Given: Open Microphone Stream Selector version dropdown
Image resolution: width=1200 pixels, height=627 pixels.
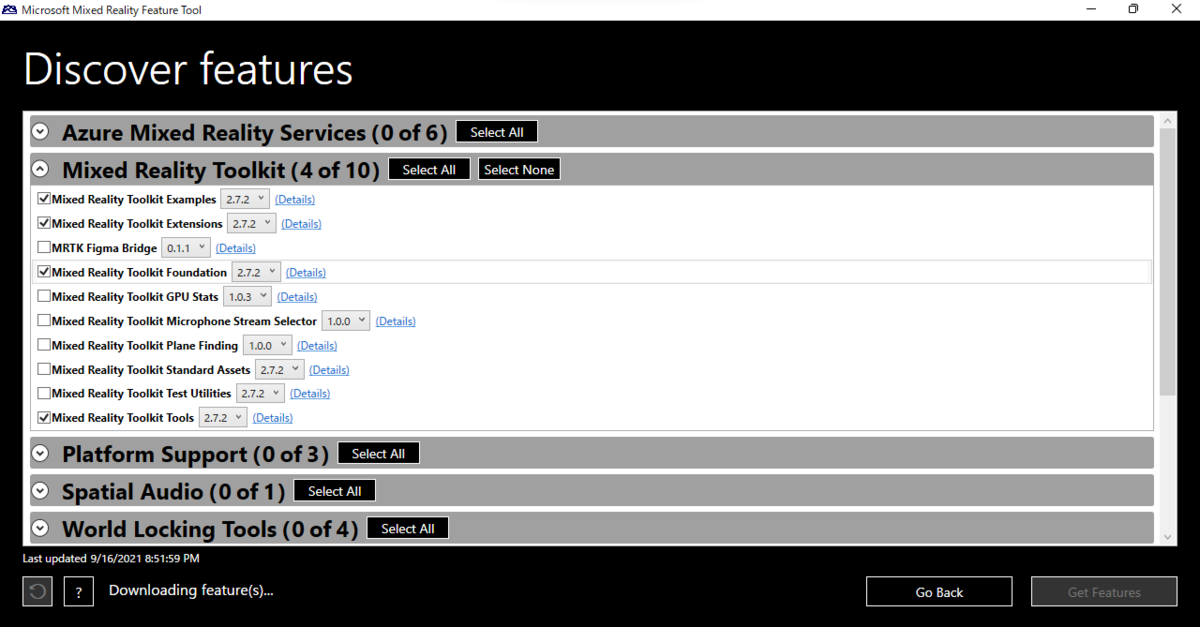Looking at the screenshot, I should (346, 321).
